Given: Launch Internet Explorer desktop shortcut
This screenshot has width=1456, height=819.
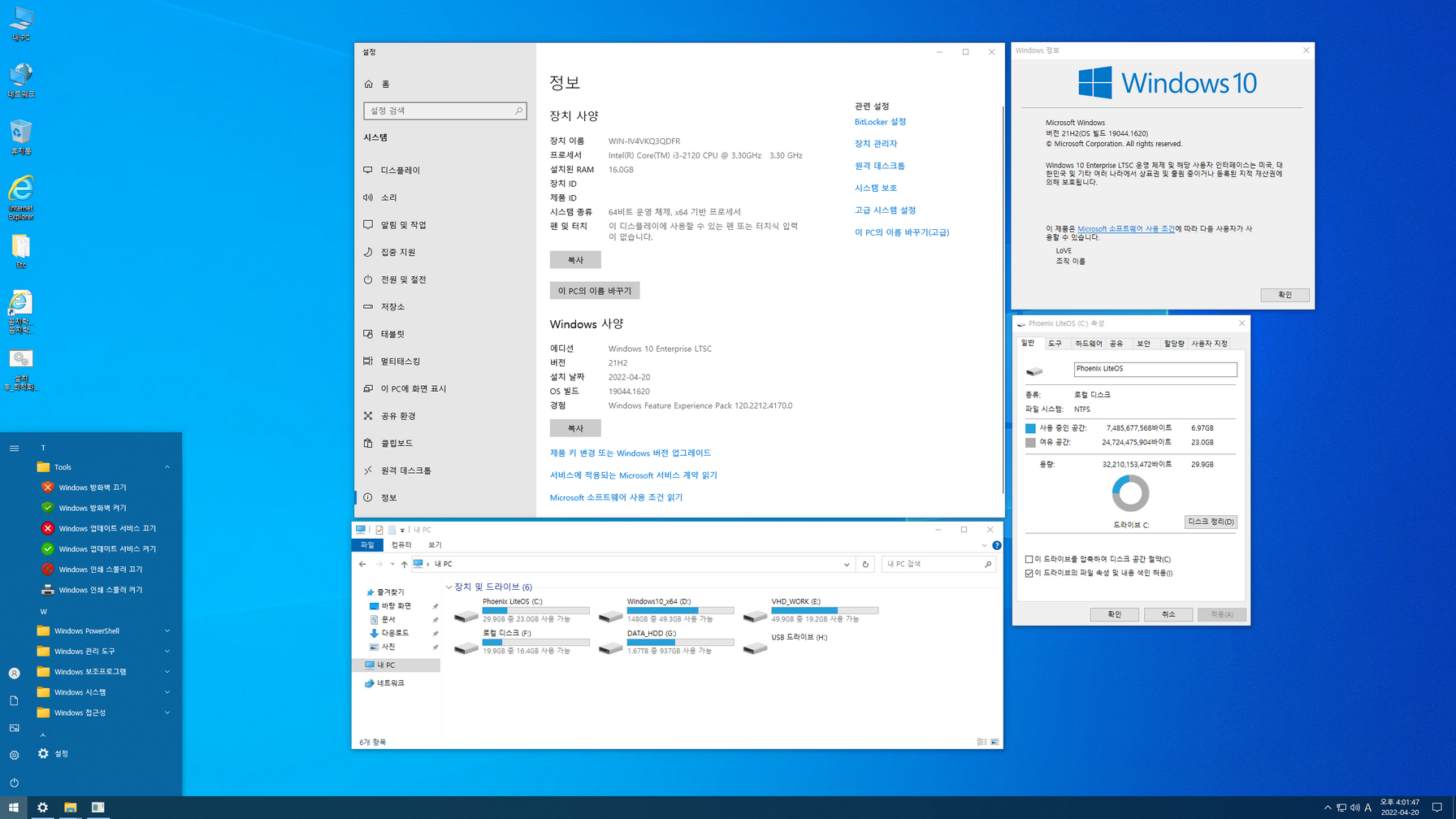Looking at the screenshot, I should tap(20, 197).
